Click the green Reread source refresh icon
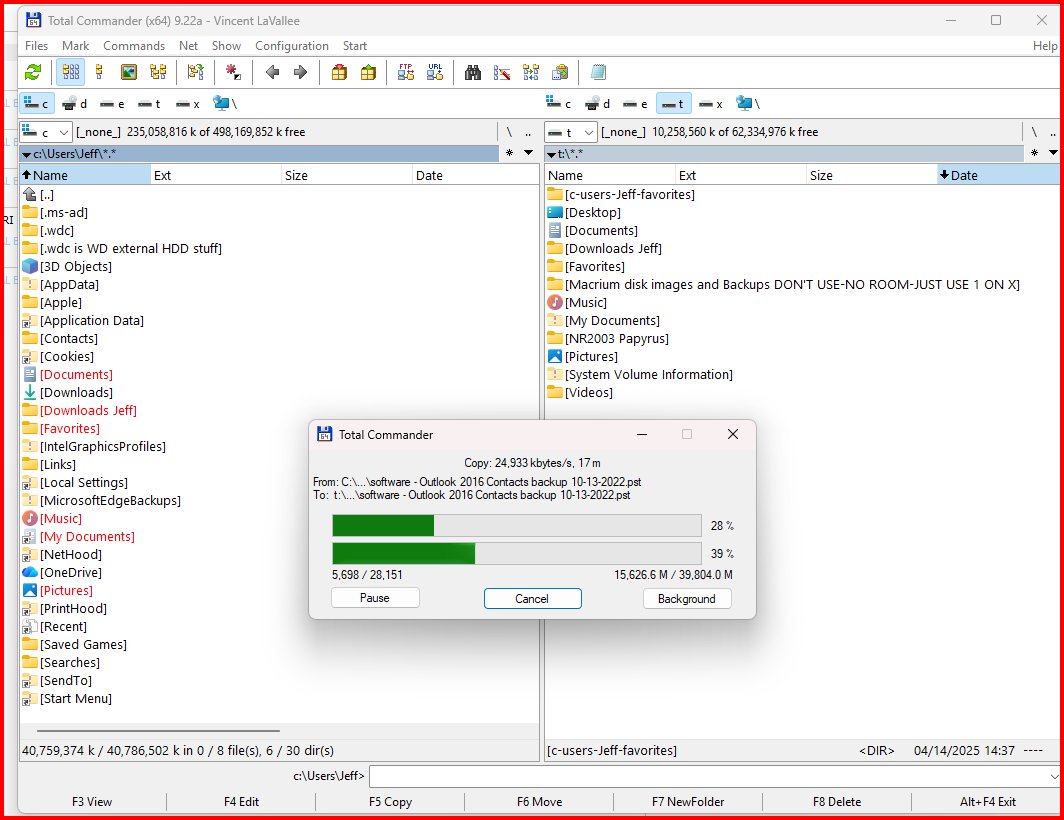The image size is (1064, 820). click(33, 72)
